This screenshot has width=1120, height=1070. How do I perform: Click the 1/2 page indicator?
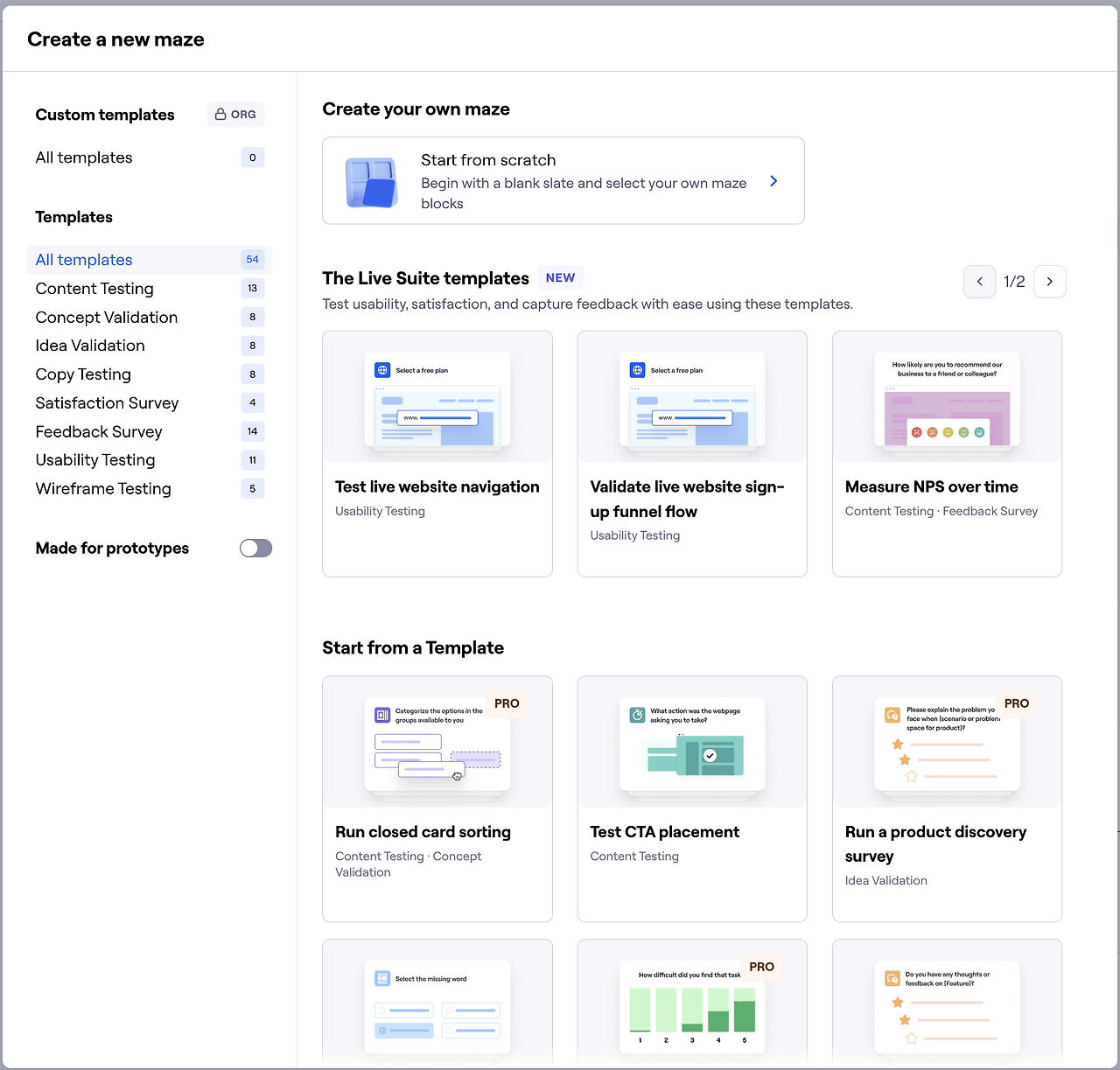[1015, 282]
